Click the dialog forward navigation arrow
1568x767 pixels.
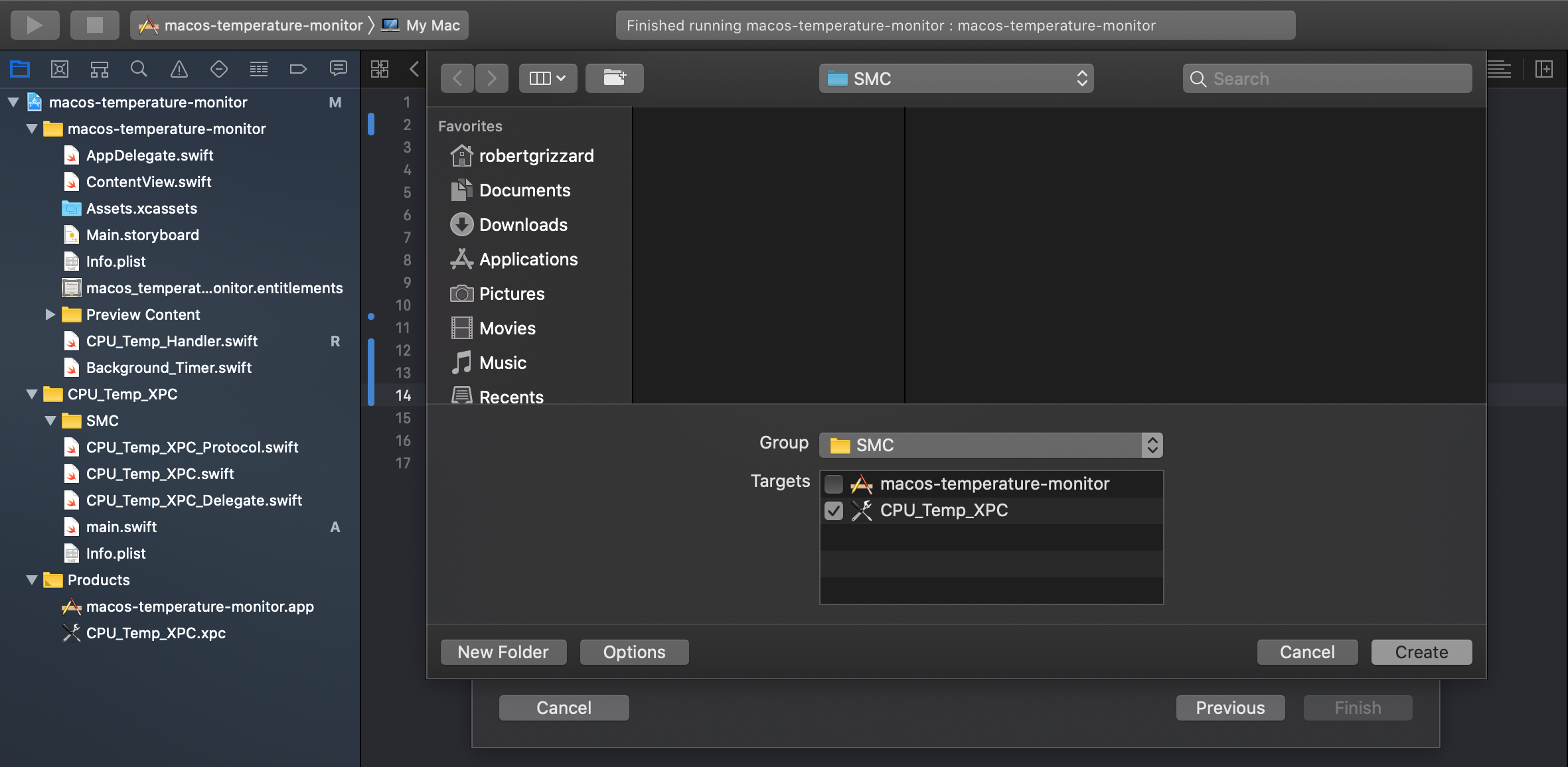point(492,78)
